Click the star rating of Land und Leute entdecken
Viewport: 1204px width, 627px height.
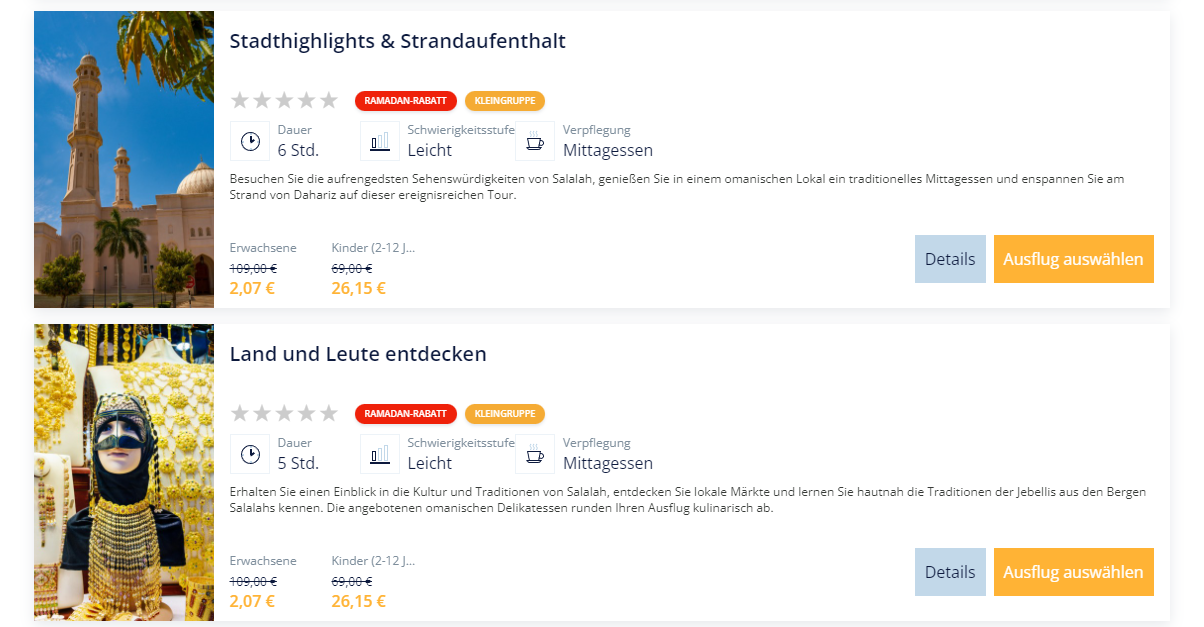click(285, 413)
